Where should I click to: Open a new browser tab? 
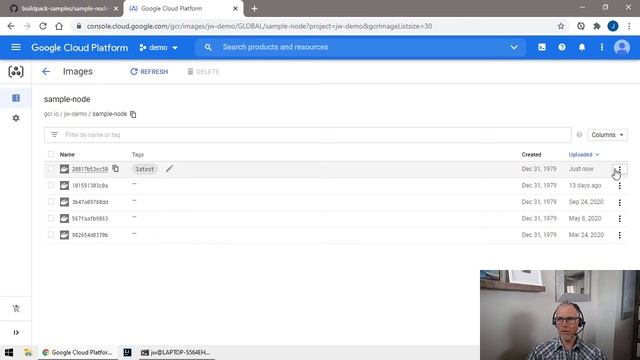click(254, 9)
